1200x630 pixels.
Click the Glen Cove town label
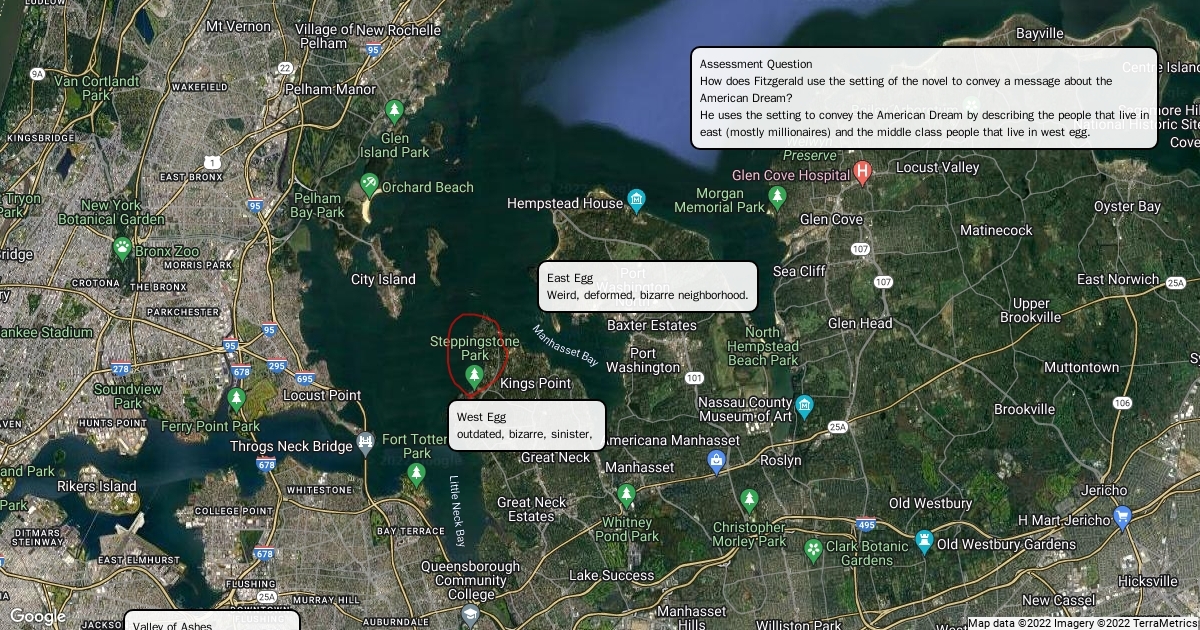click(832, 219)
